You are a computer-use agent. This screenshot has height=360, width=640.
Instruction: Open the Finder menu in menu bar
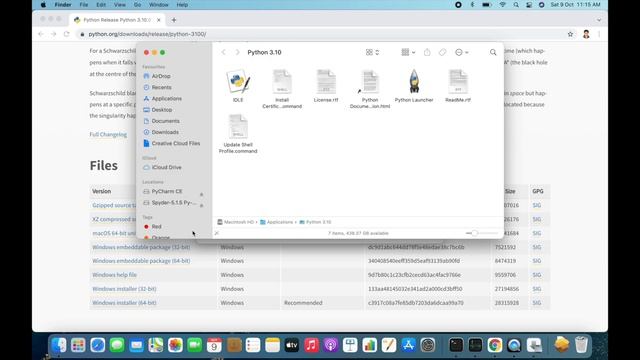[63, 5]
